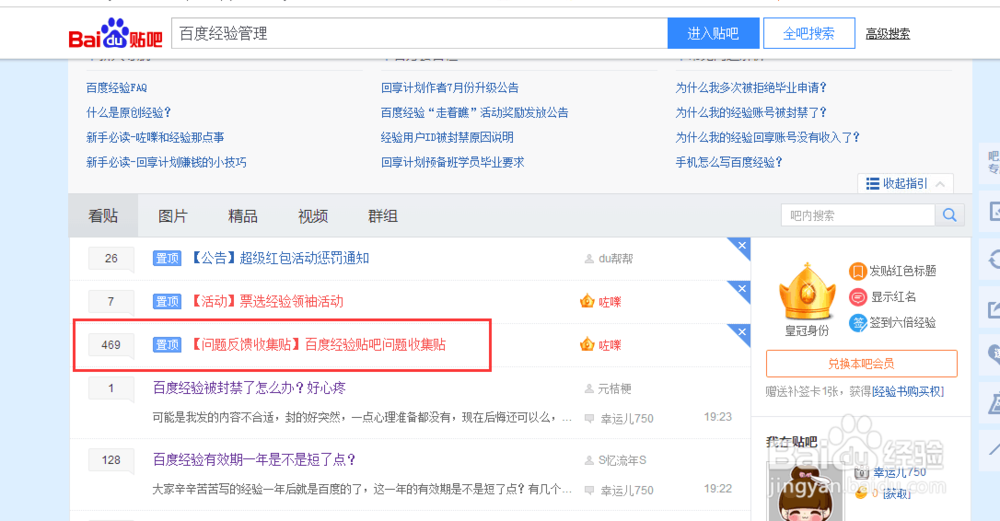Open the 什么是原创经验? link

(x=129, y=113)
